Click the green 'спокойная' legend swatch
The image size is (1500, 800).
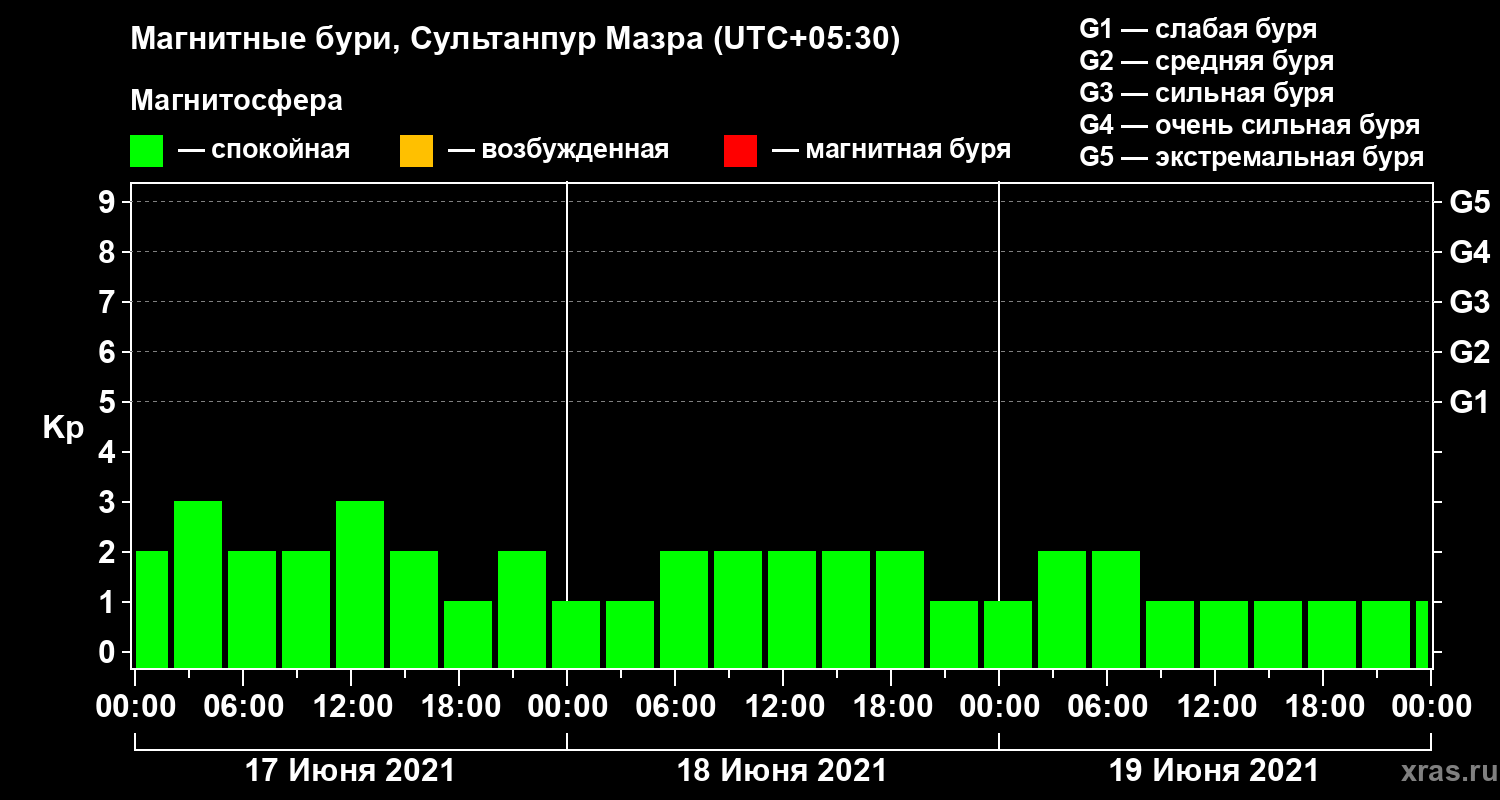click(x=147, y=151)
